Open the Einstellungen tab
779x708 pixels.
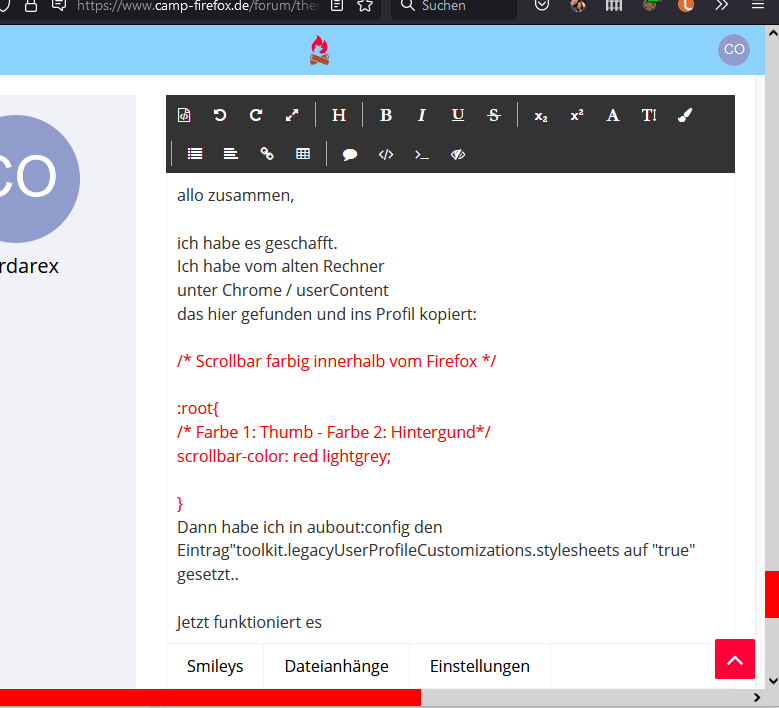tap(480, 666)
